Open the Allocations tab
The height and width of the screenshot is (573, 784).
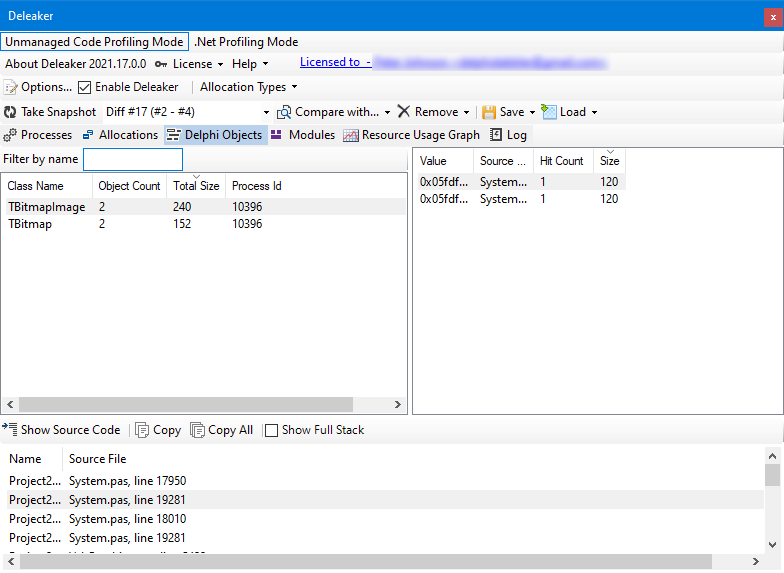click(x=120, y=135)
